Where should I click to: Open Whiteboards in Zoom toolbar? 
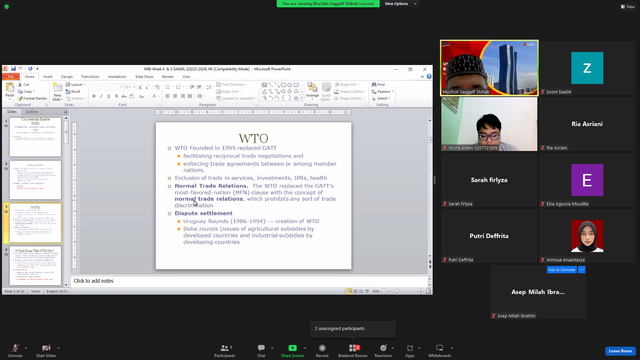click(x=440, y=350)
